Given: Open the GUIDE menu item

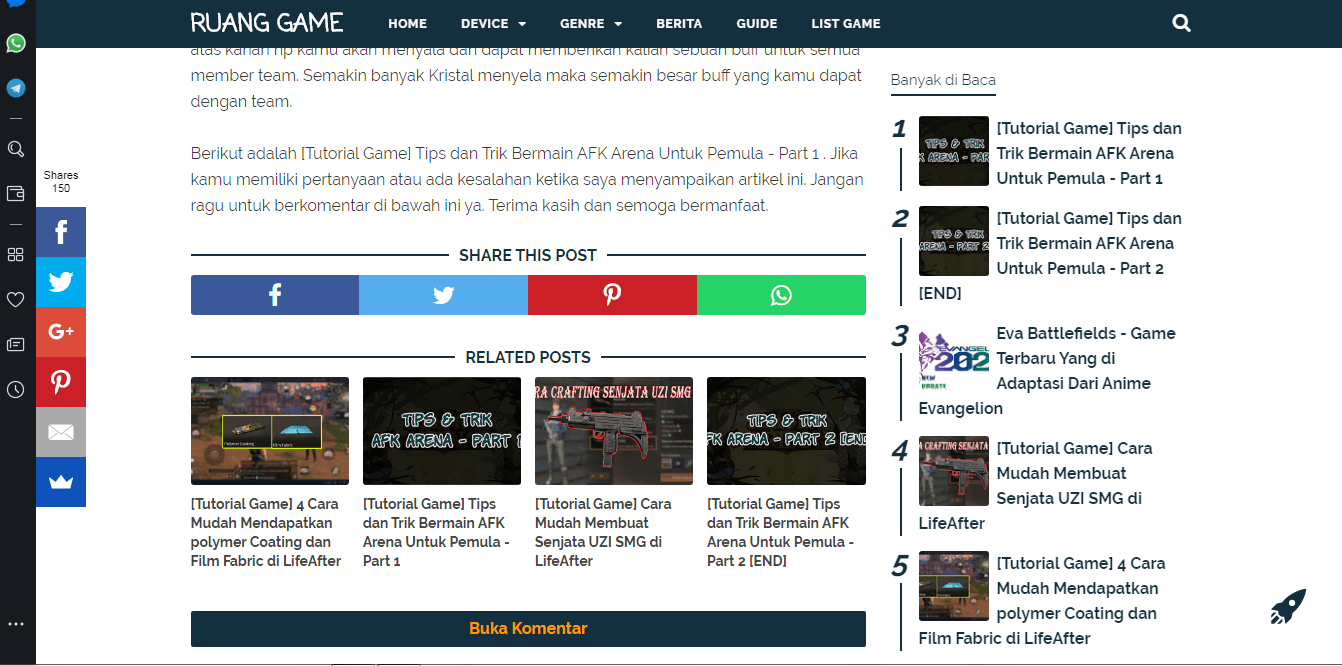Looking at the screenshot, I should [x=757, y=23].
